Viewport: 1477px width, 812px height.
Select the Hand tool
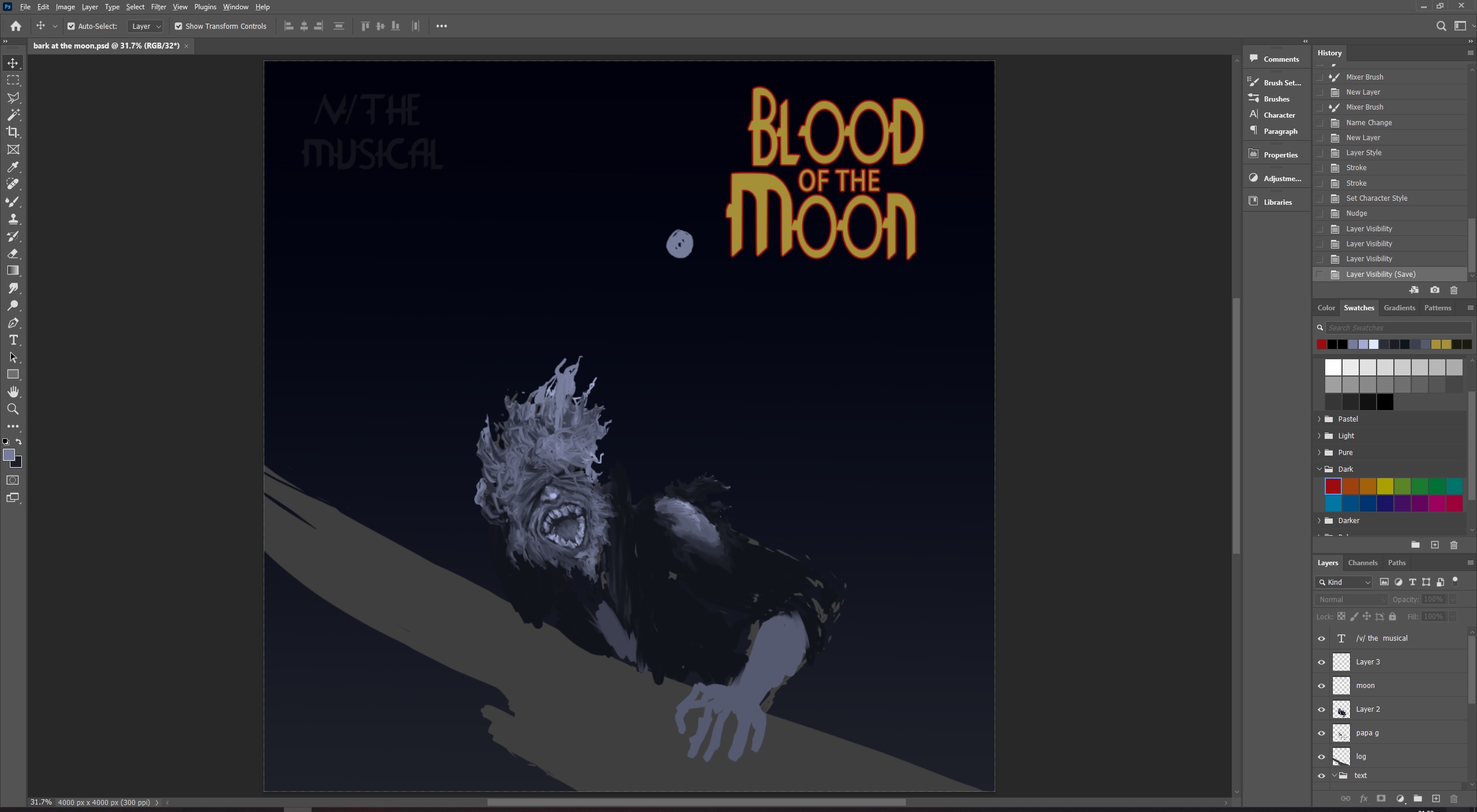(13, 392)
